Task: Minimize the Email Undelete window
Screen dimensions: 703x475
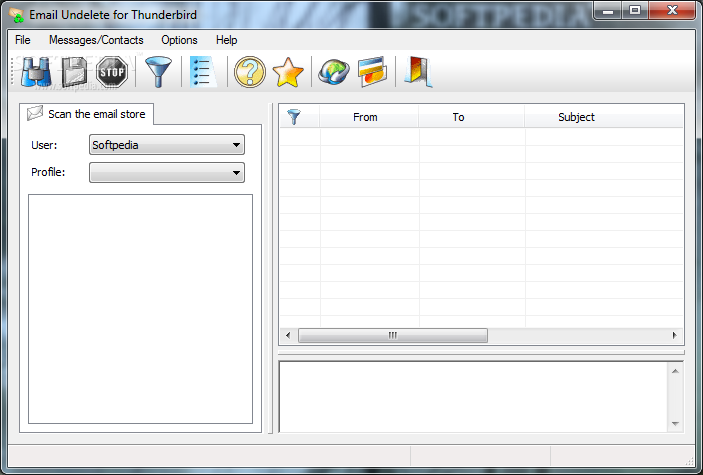Action: tap(608, 11)
